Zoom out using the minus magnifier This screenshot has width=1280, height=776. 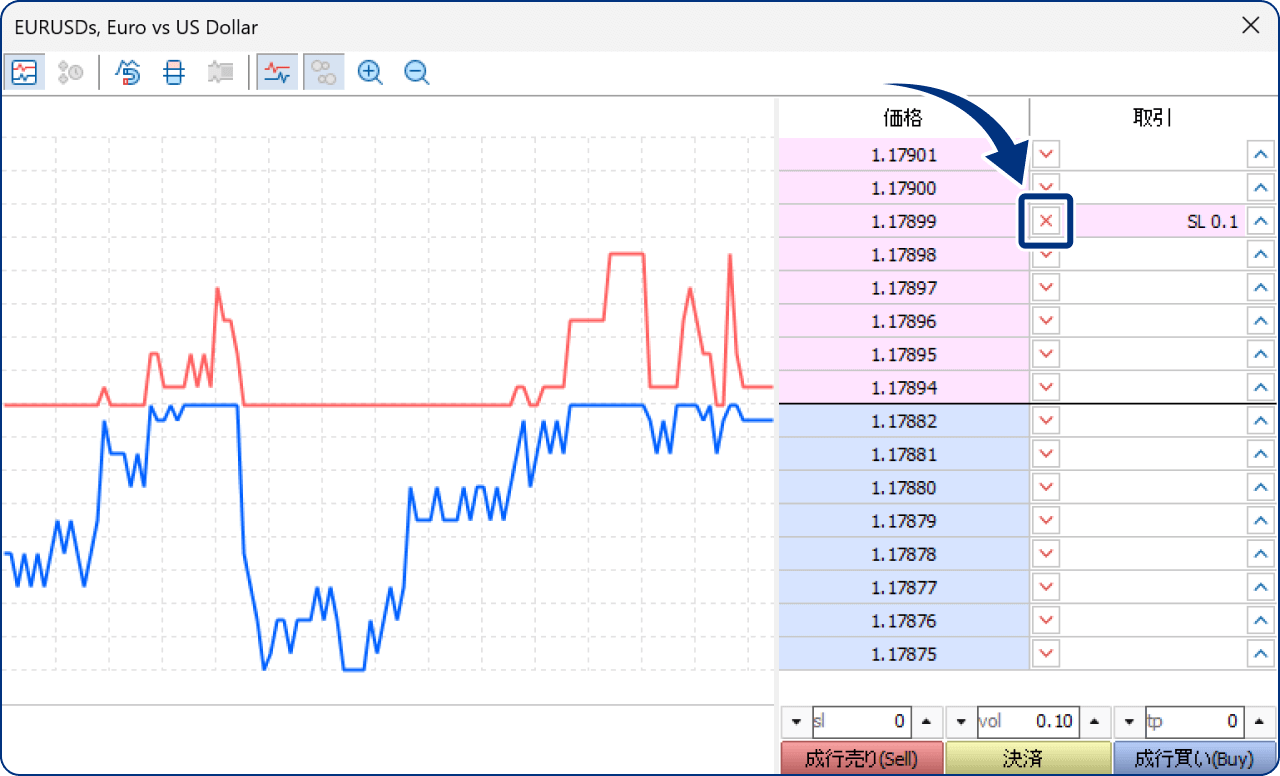[x=417, y=72]
